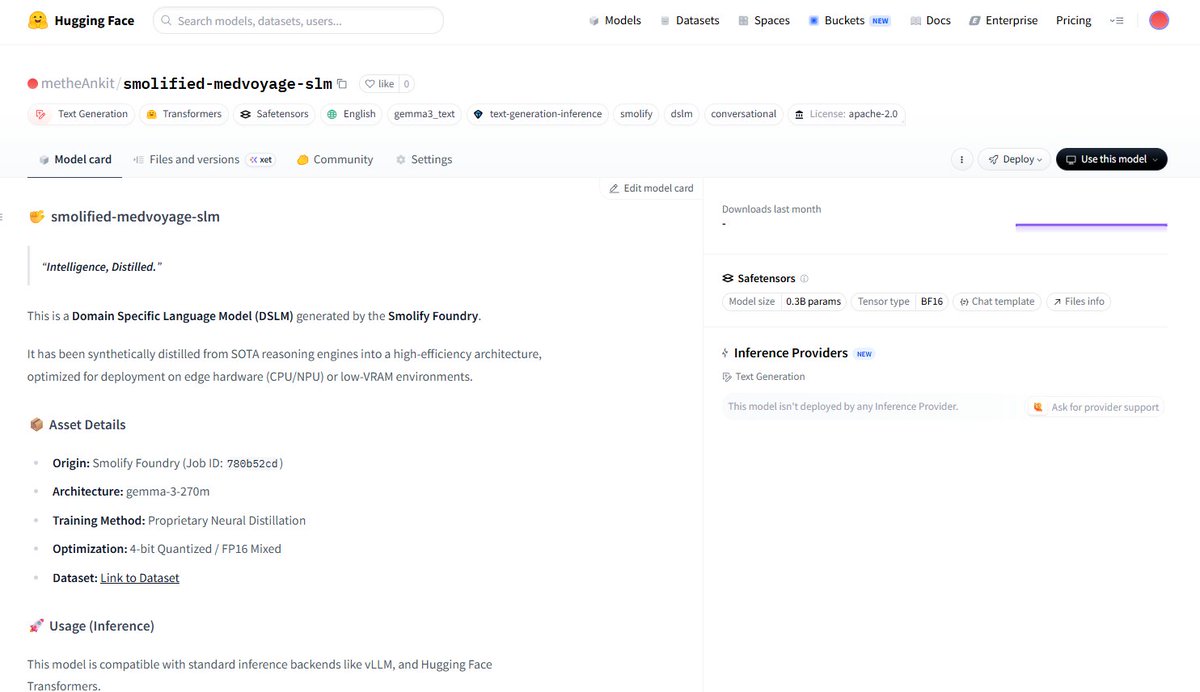
Task: Click the Architecture gemma-3-270m line
Action: point(131,492)
